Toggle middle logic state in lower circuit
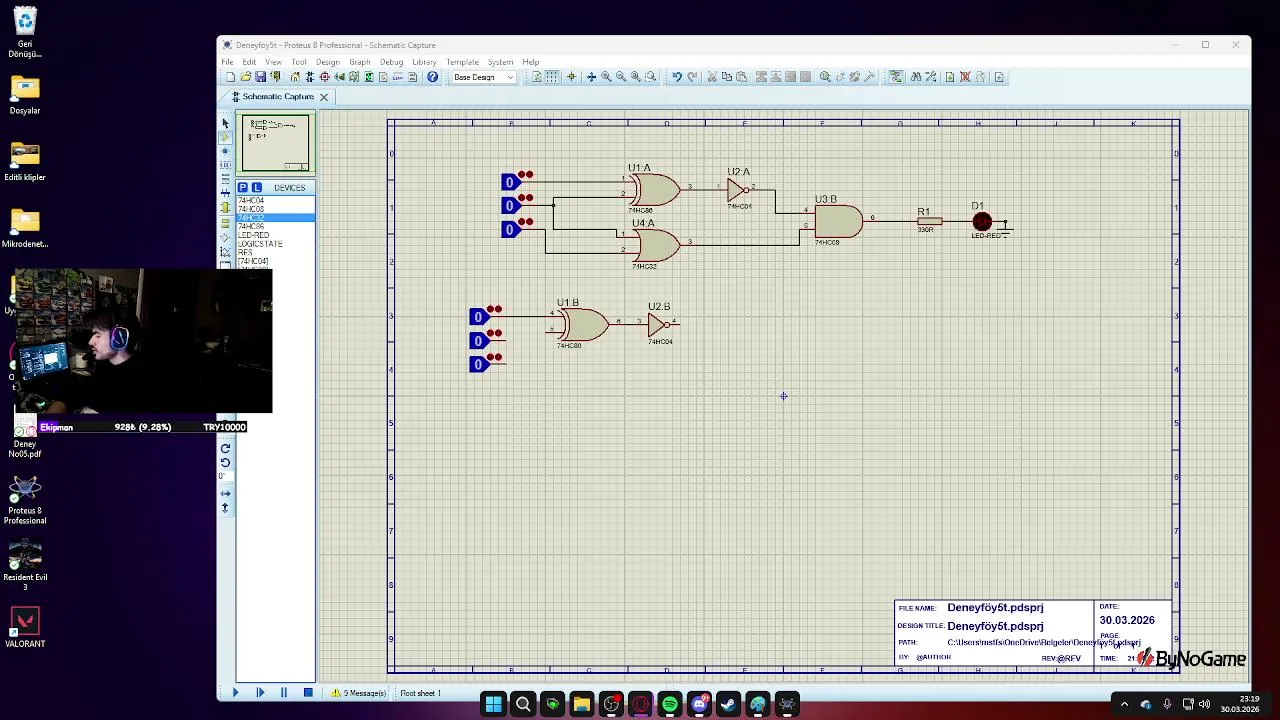1280x720 pixels. click(478, 341)
